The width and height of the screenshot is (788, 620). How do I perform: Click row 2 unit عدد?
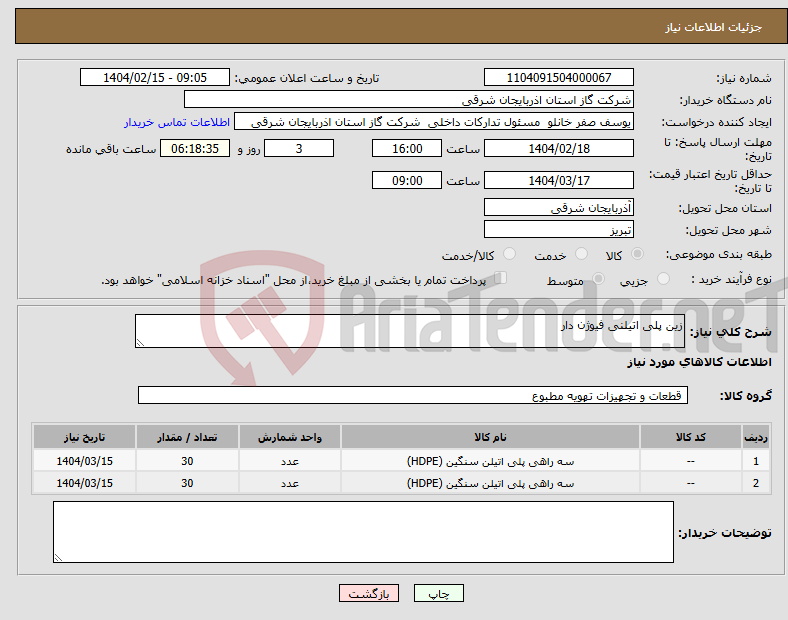pyautogui.click(x=290, y=483)
